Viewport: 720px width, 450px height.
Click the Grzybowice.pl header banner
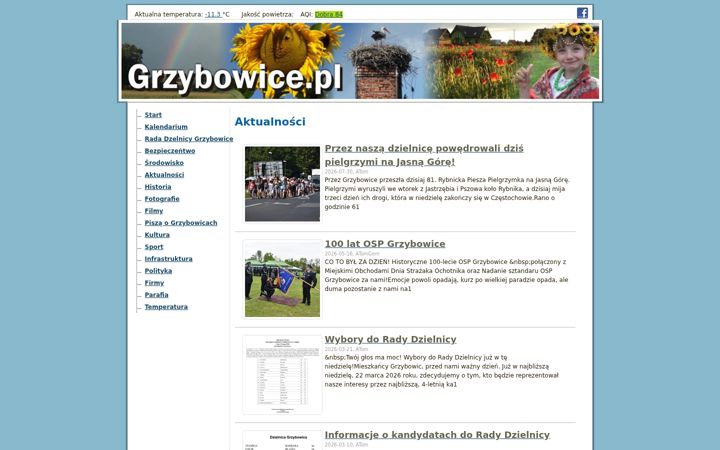360,61
